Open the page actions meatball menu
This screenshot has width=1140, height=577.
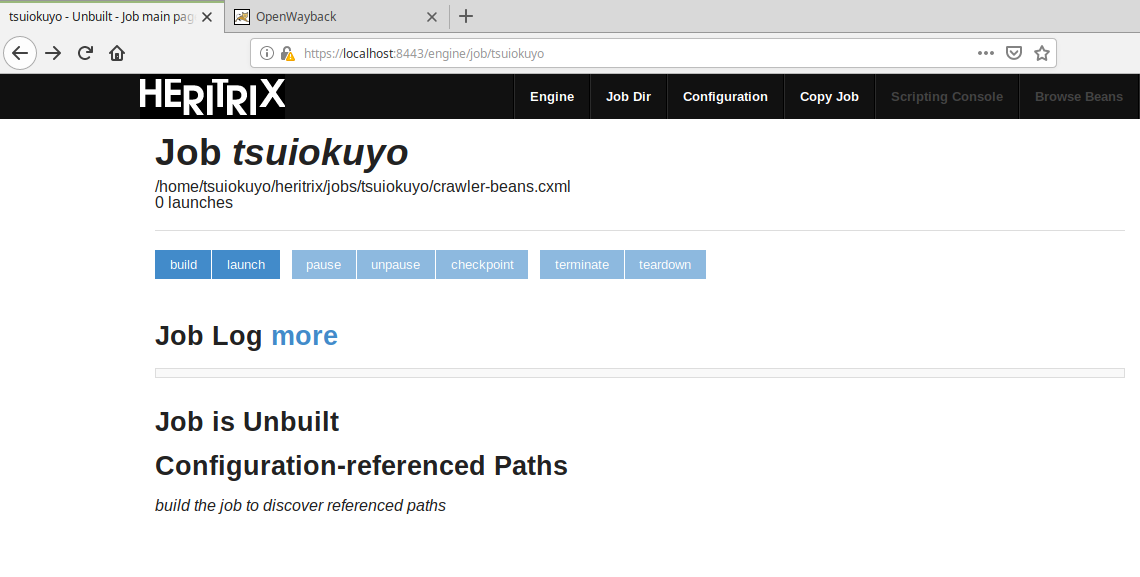click(x=985, y=53)
